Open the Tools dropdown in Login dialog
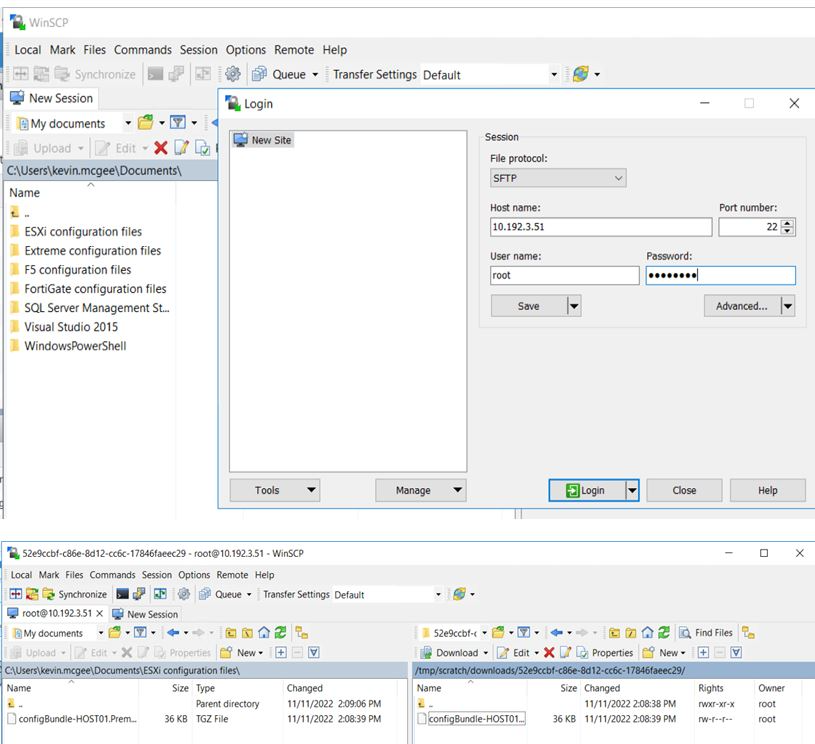Screen dimensions: 815x744 tap(275, 490)
